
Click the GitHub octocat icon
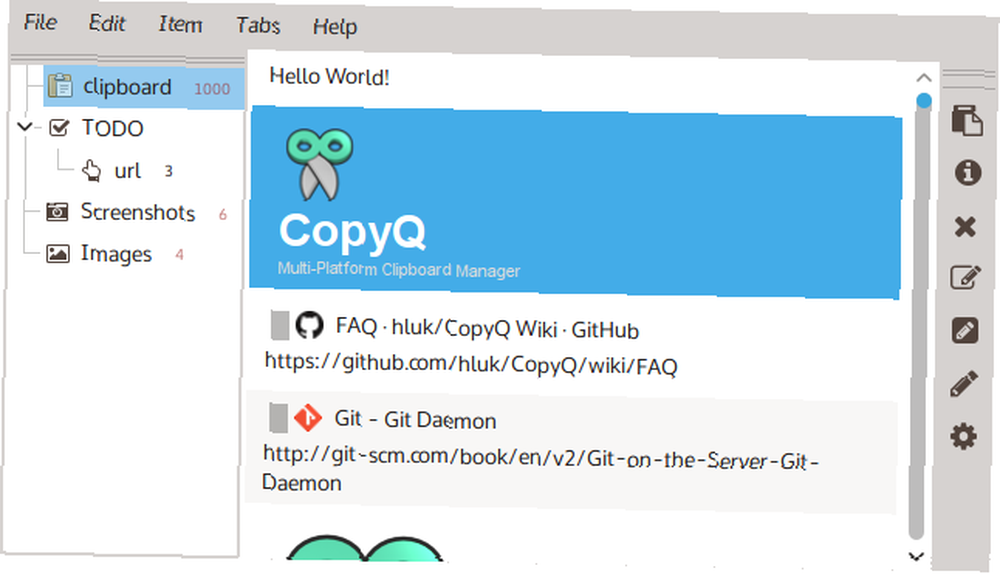[309, 325]
